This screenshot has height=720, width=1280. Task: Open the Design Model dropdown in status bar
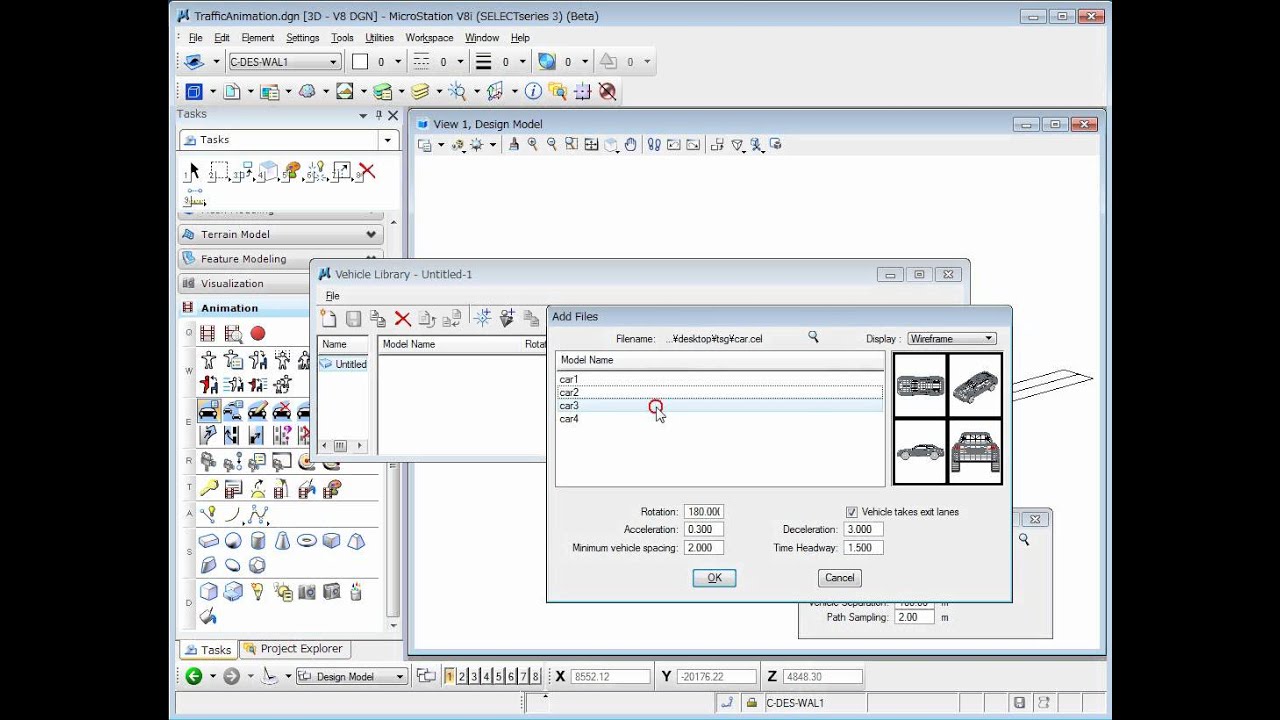pyautogui.click(x=352, y=677)
